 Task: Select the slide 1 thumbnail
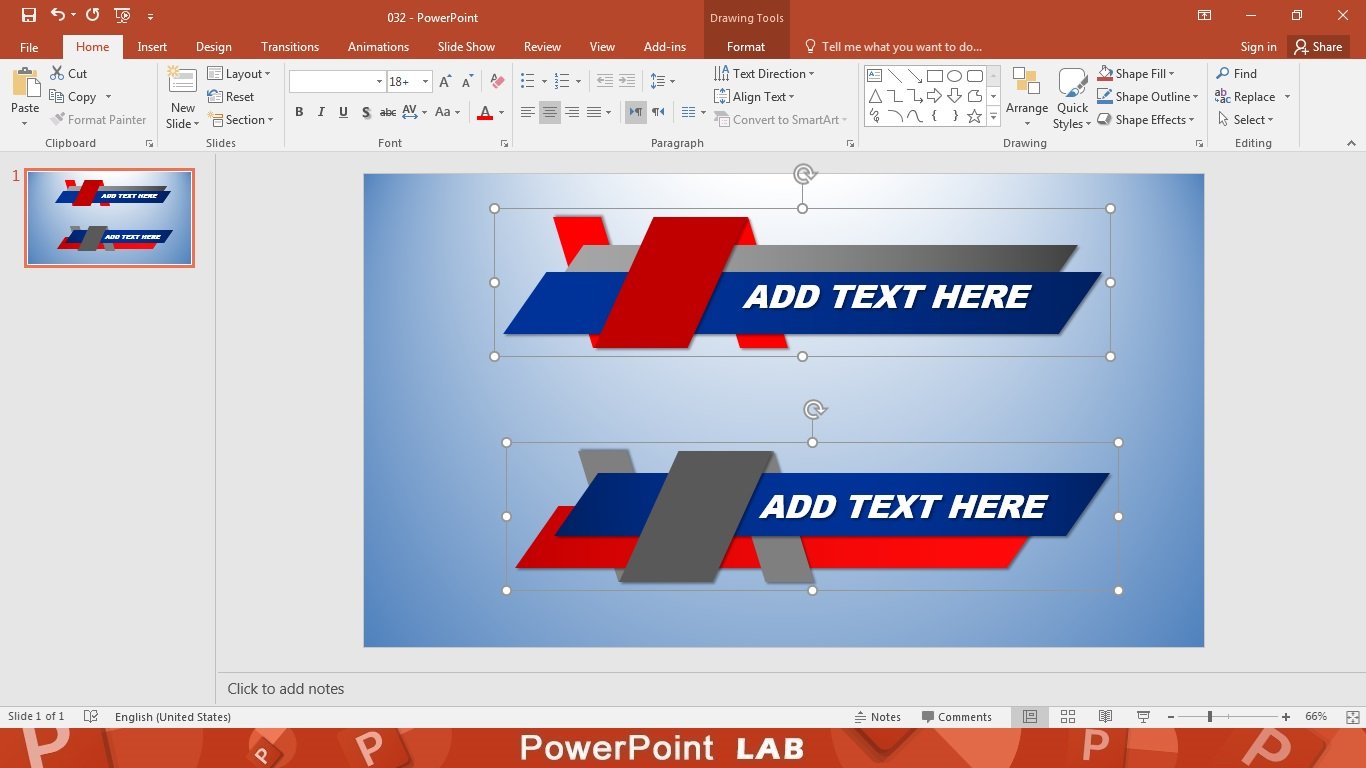(x=109, y=217)
